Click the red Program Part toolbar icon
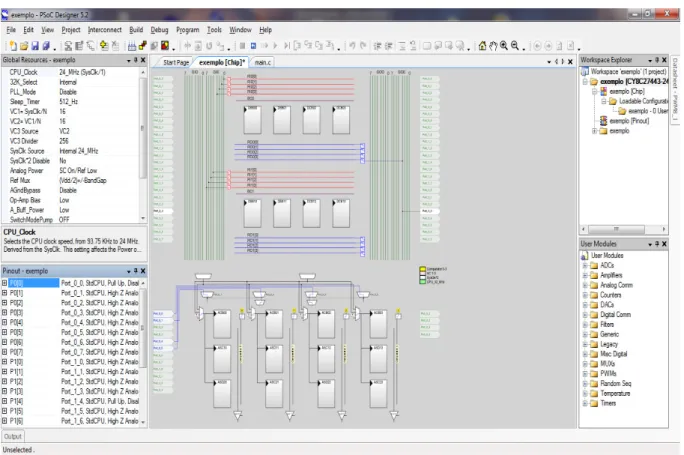The image size is (684, 455). (165, 46)
